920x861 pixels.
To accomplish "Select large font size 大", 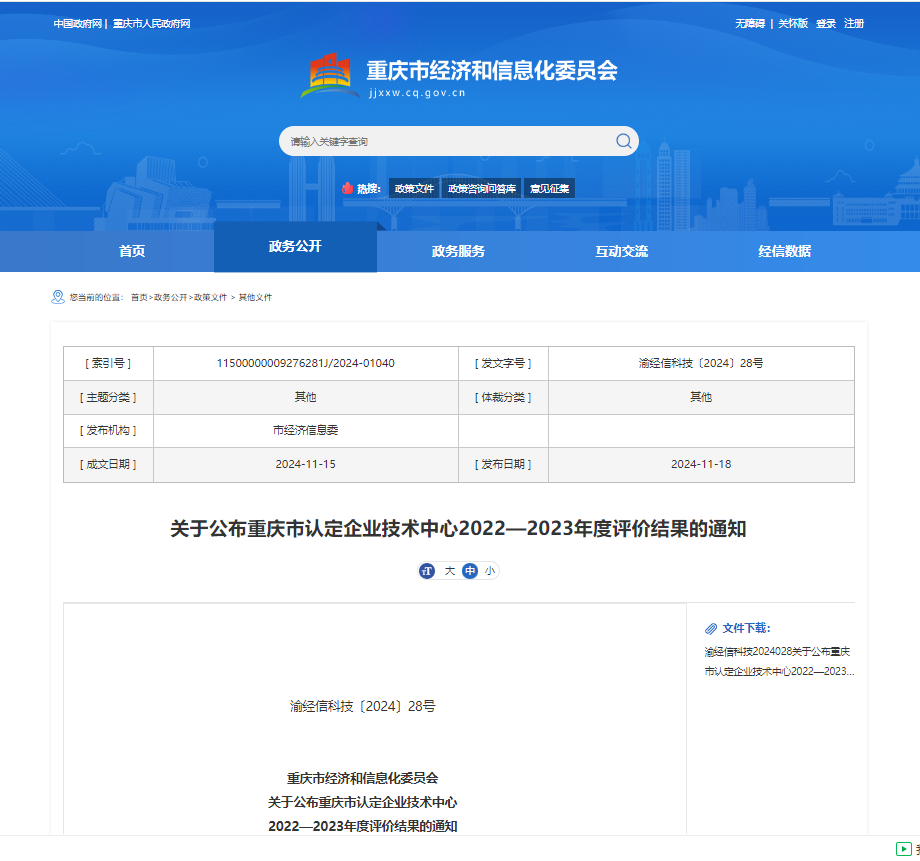I will pyautogui.click(x=449, y=570).
